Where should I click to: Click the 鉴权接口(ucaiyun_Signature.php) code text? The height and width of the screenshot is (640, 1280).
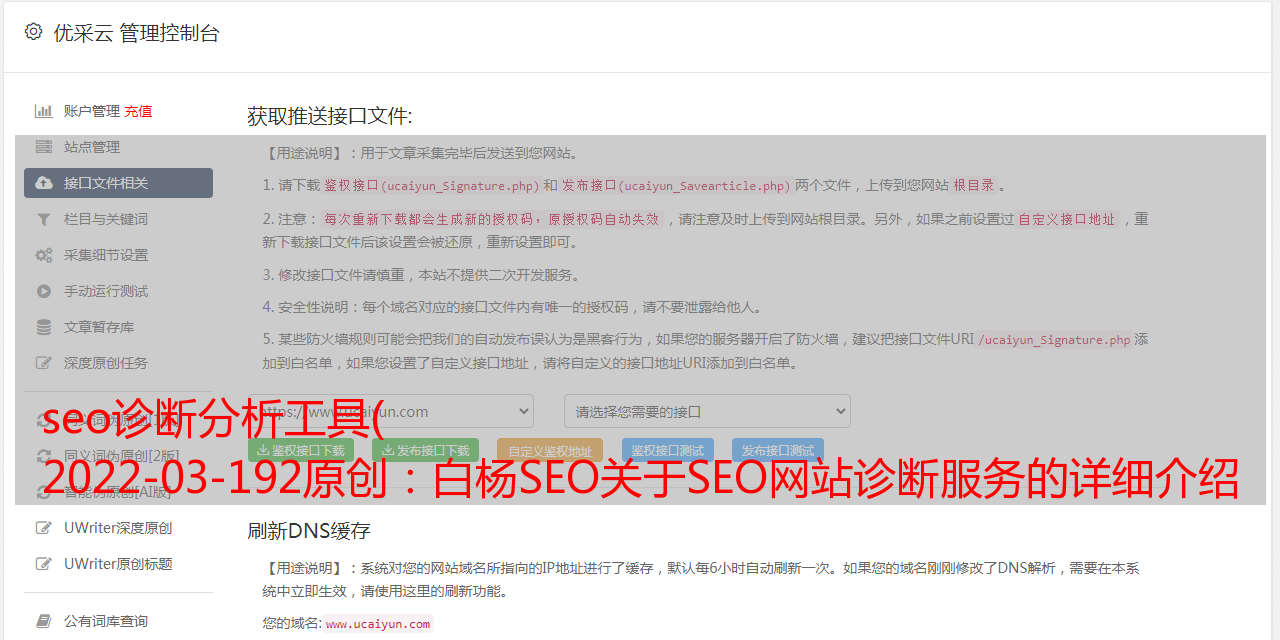[432, 185]
